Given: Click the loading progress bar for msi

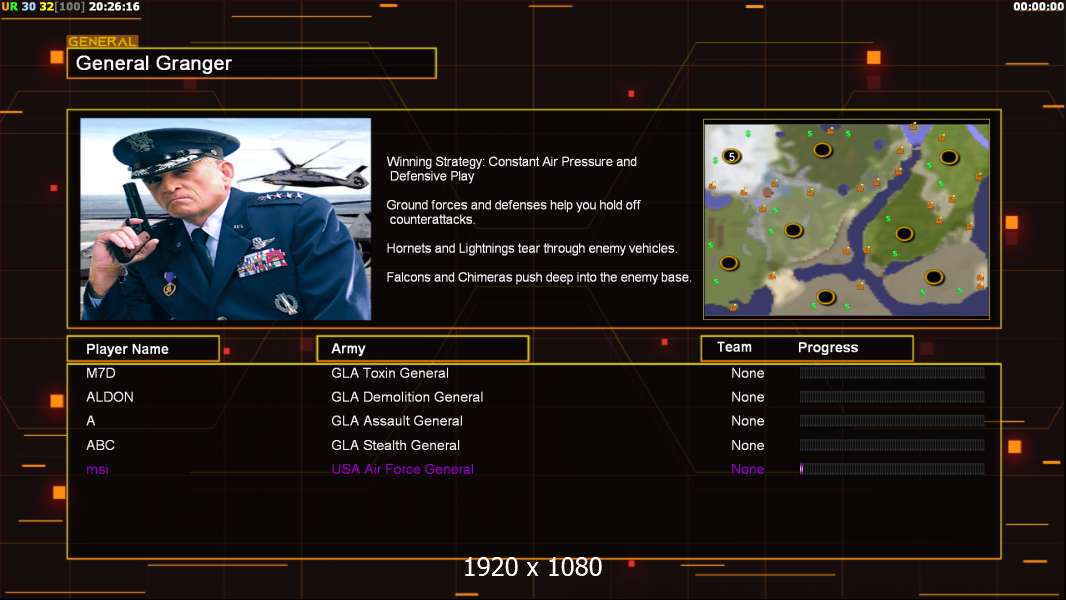Looking at the screenshot, I should tap(892, 469).
